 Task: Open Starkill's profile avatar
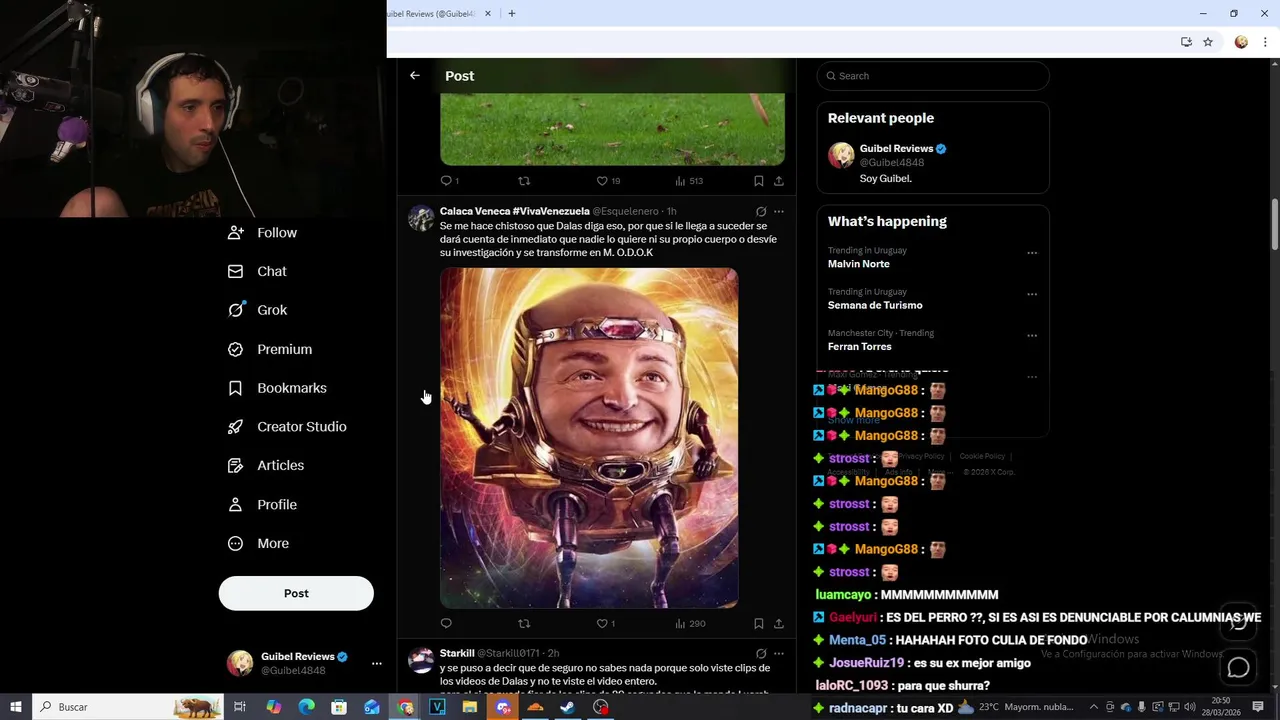421,660
